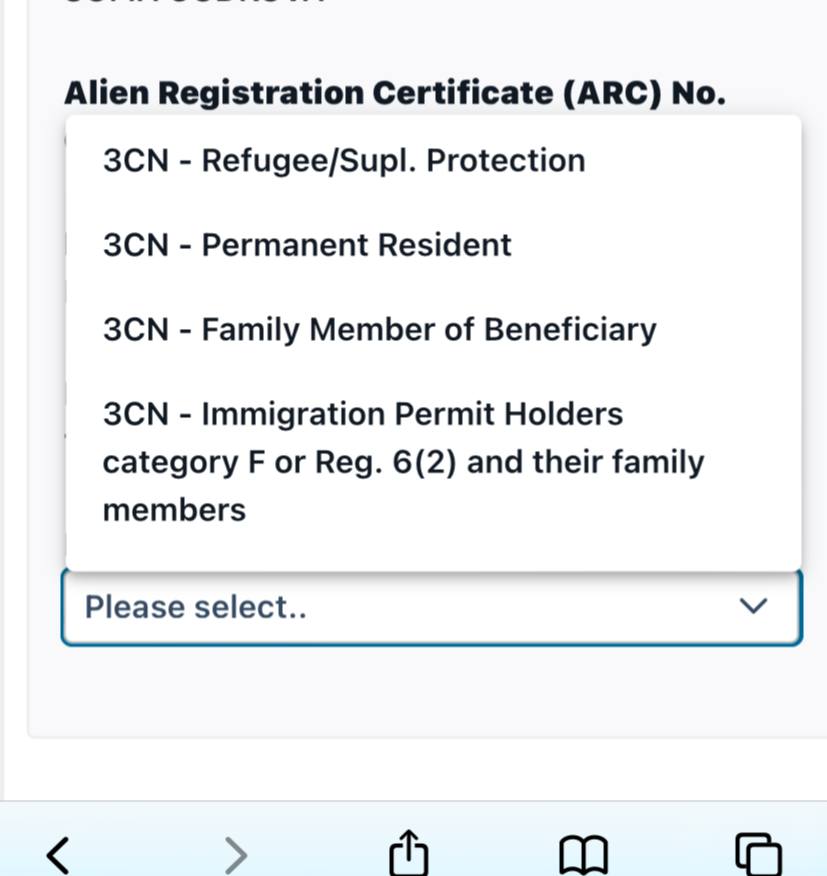Click the 'Alien Registration Certificate (ARC) No.' label
The width and height of the screenshot is (827, 876).
tap(394, 93)
